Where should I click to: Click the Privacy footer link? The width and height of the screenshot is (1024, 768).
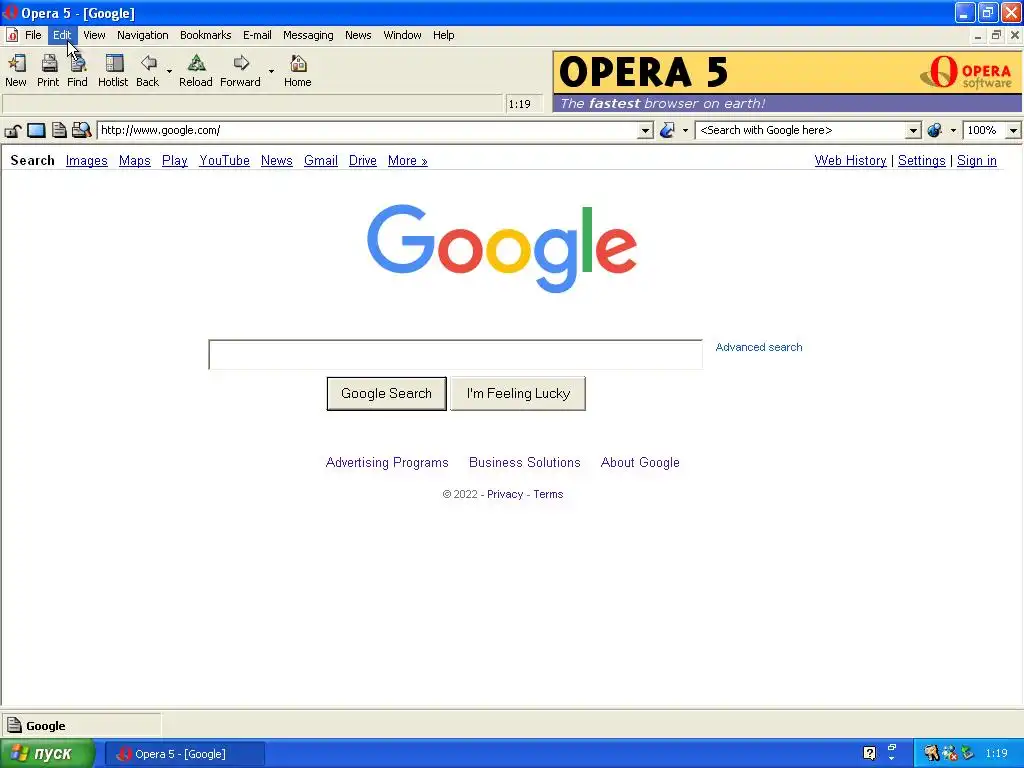point(505,494)
